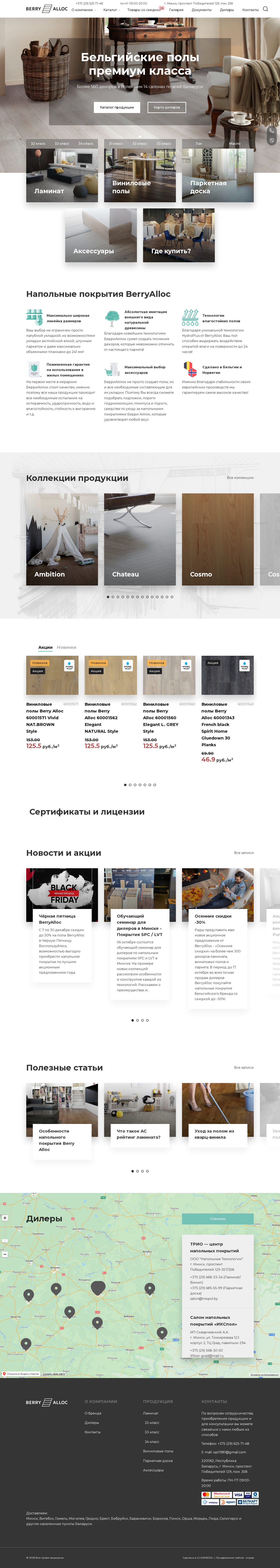Show dealers as list via "Списком" button

[218, 1219]
